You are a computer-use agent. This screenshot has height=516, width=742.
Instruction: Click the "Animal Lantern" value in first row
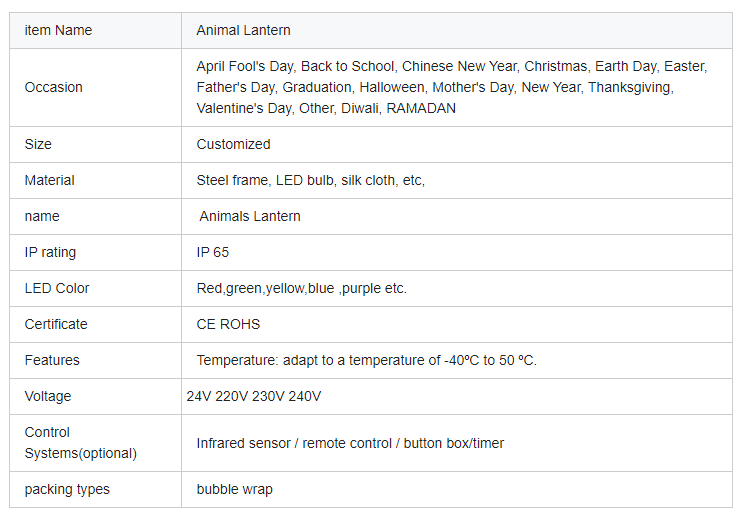tap(244, 30)
